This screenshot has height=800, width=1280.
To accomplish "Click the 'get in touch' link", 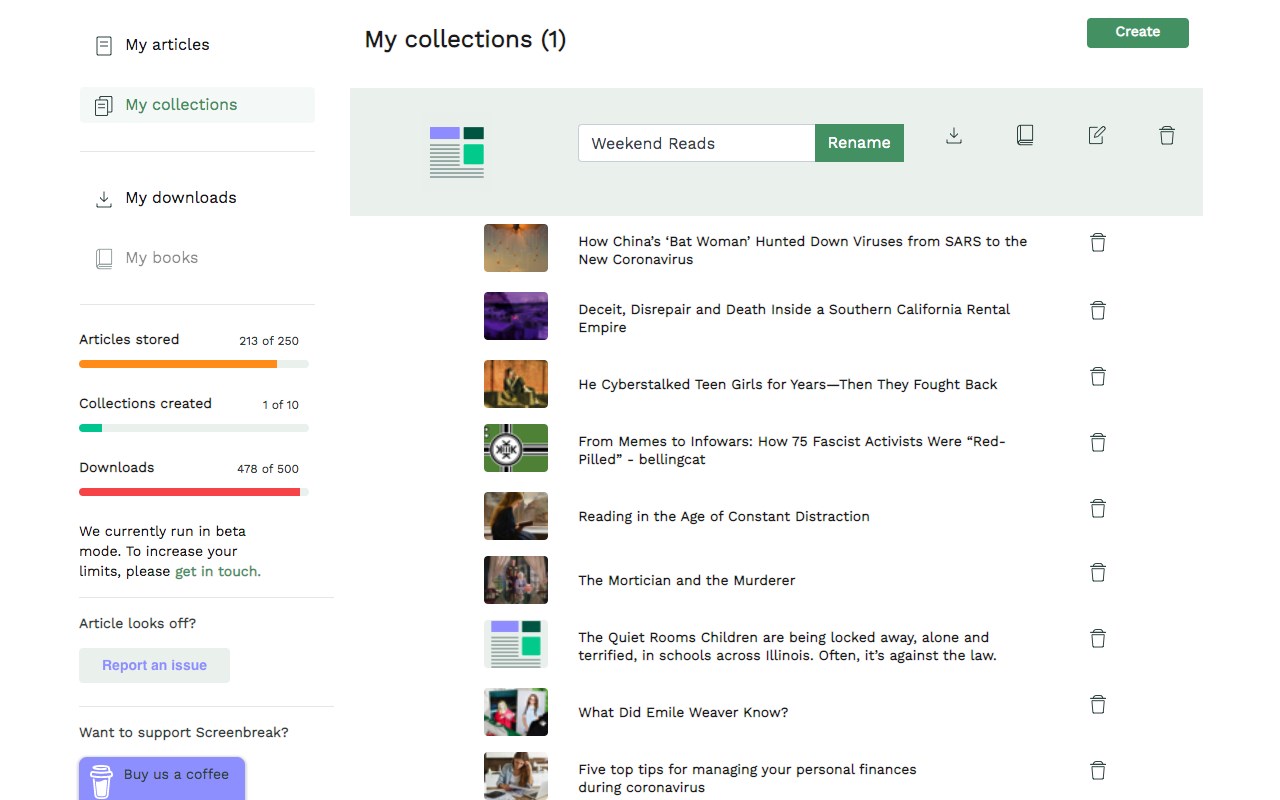I will pyautogui.click(x=217, y=572).
